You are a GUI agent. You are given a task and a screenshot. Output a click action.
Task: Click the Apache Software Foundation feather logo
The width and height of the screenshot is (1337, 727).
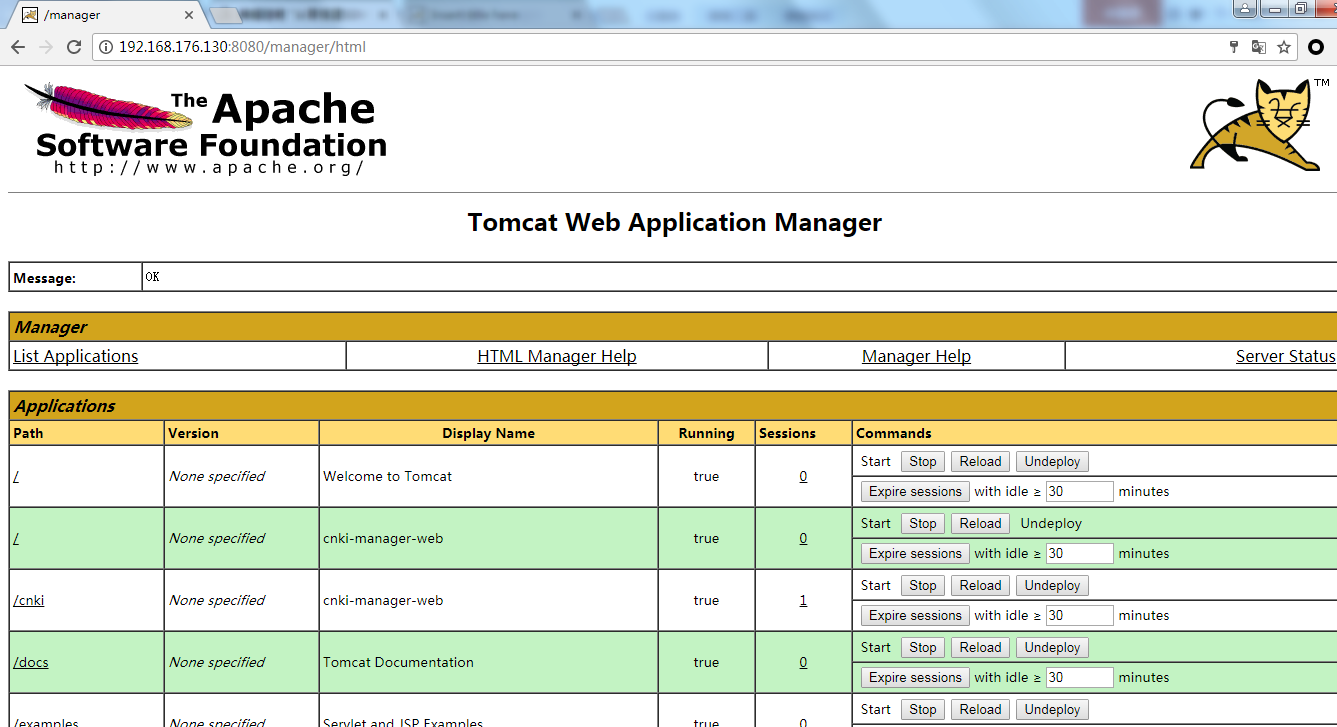(205, 129)
